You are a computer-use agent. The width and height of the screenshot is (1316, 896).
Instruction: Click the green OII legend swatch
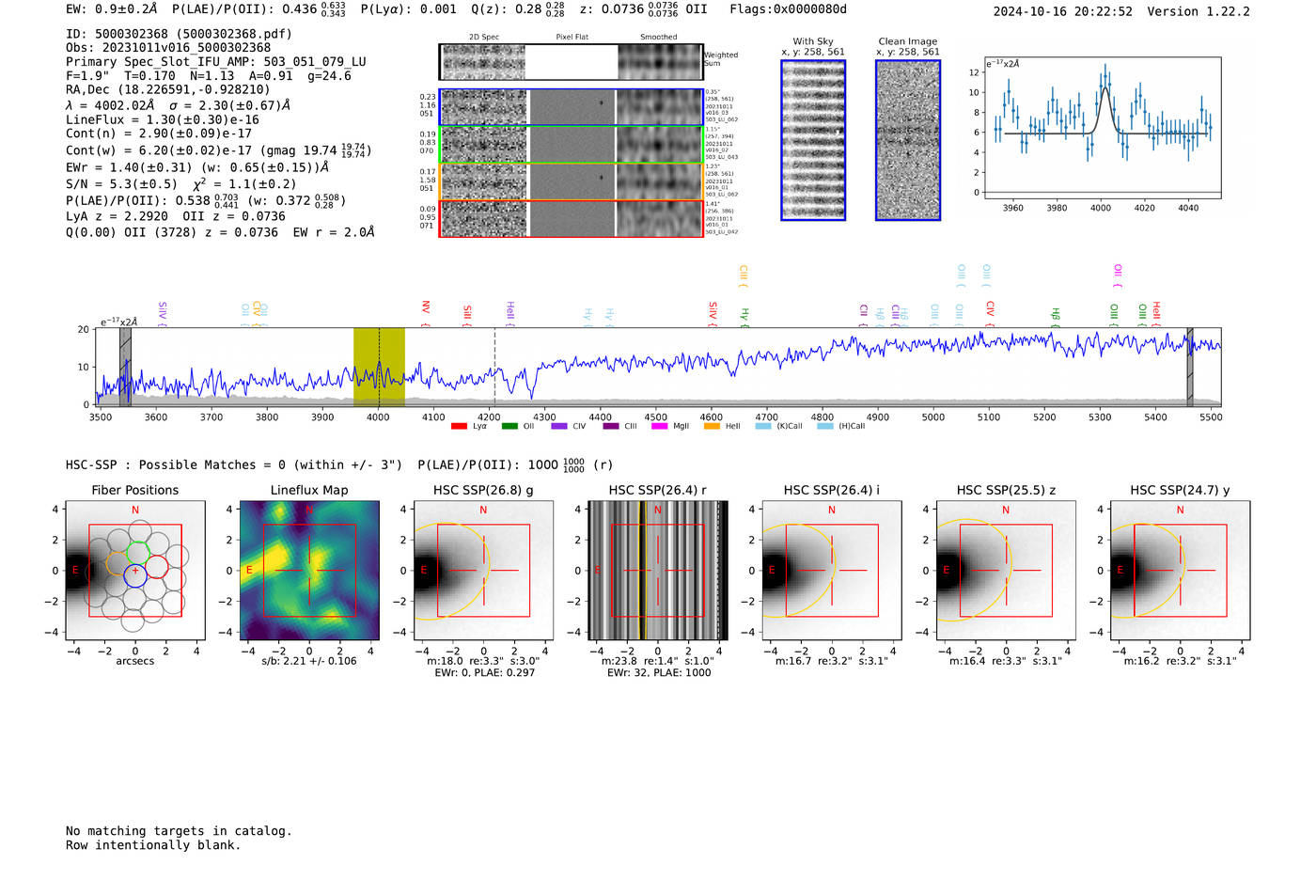509,426
